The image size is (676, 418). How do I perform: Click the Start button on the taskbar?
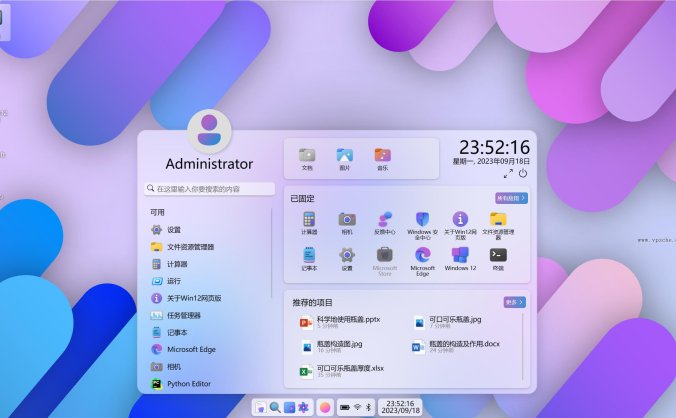point(260,407)
